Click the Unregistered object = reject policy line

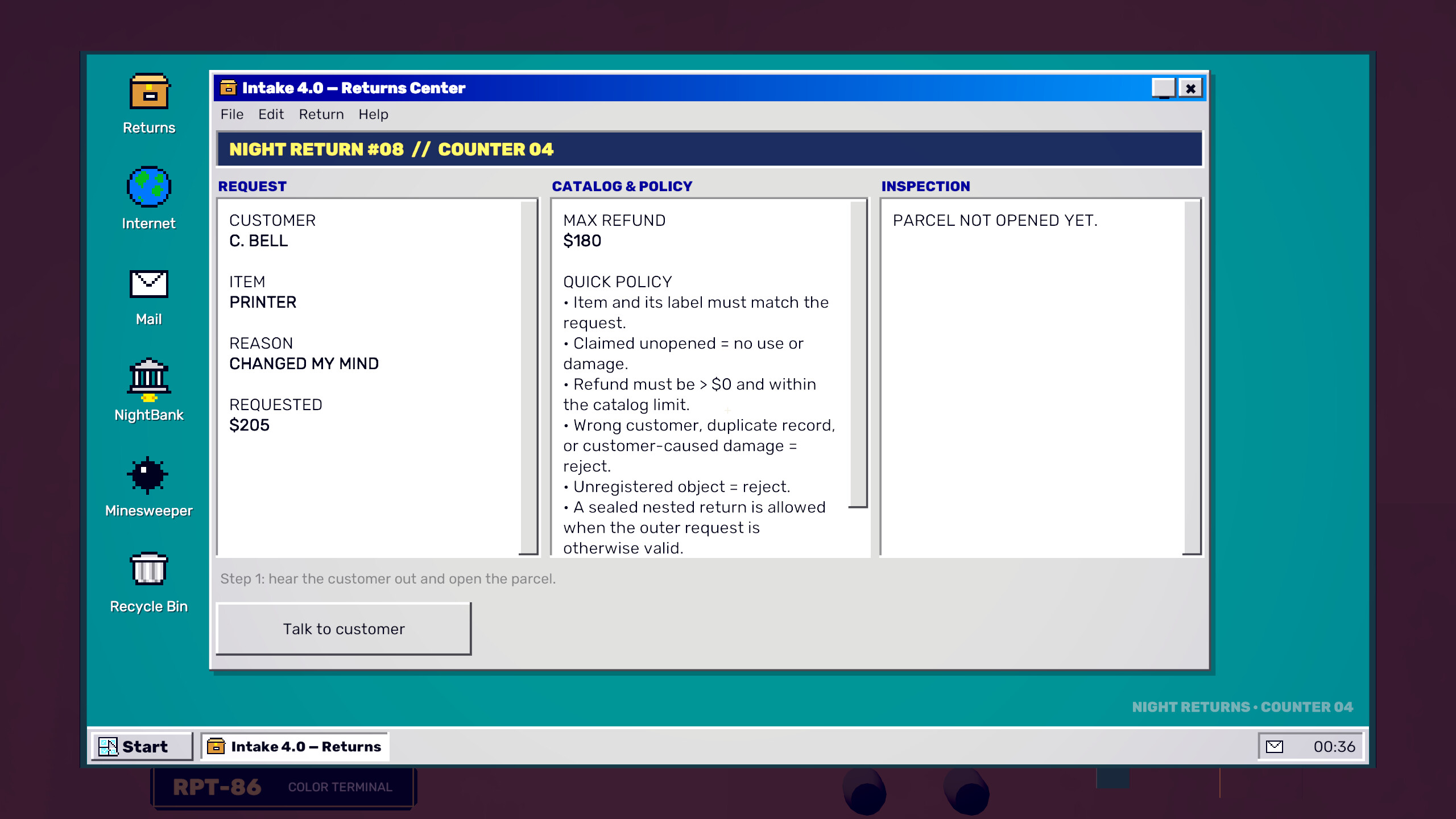(677, 486)
